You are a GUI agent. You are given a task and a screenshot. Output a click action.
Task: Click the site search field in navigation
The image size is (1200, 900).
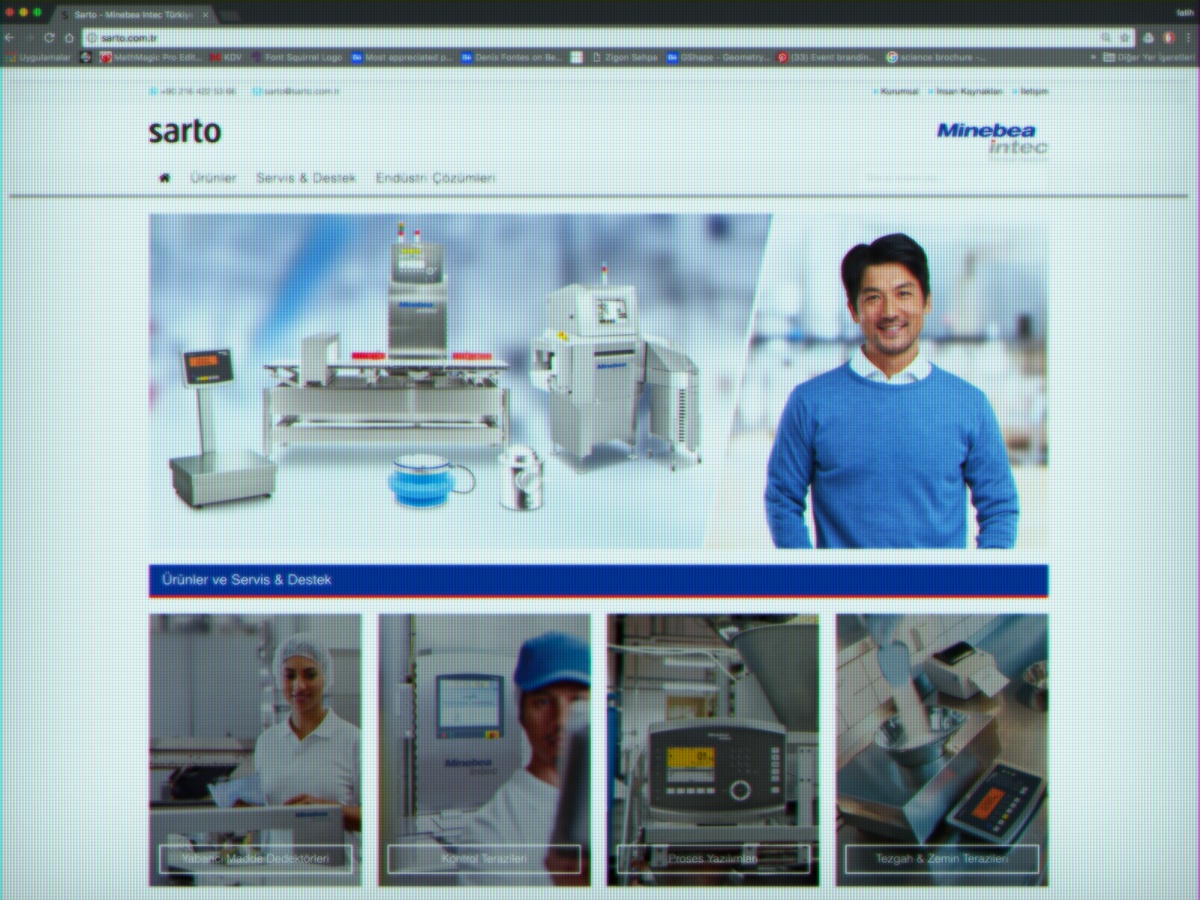coord(955,178)
